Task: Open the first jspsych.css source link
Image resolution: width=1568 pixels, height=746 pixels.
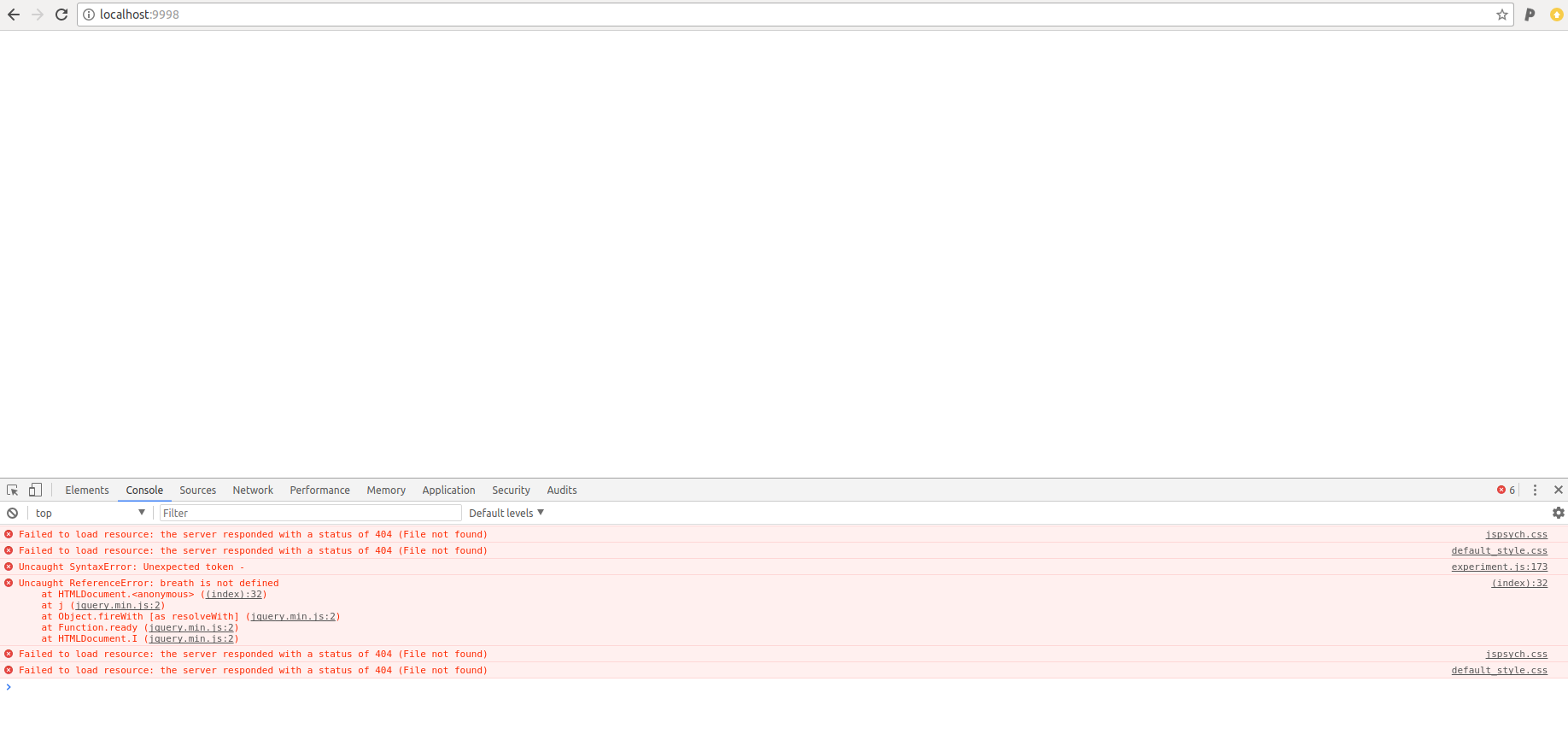Action: (x=1516, y=534)
